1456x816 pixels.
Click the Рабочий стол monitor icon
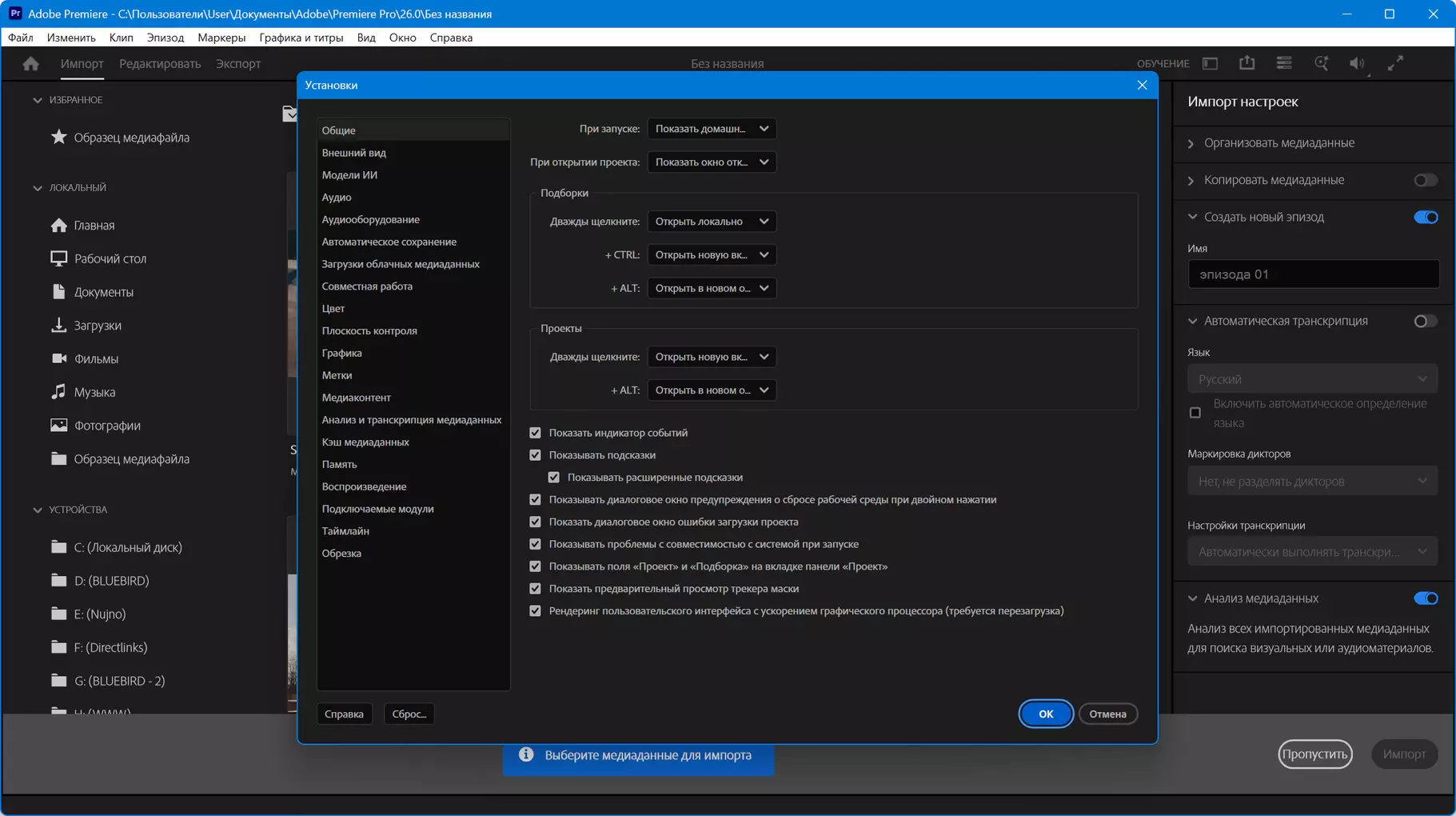[58, 258]
